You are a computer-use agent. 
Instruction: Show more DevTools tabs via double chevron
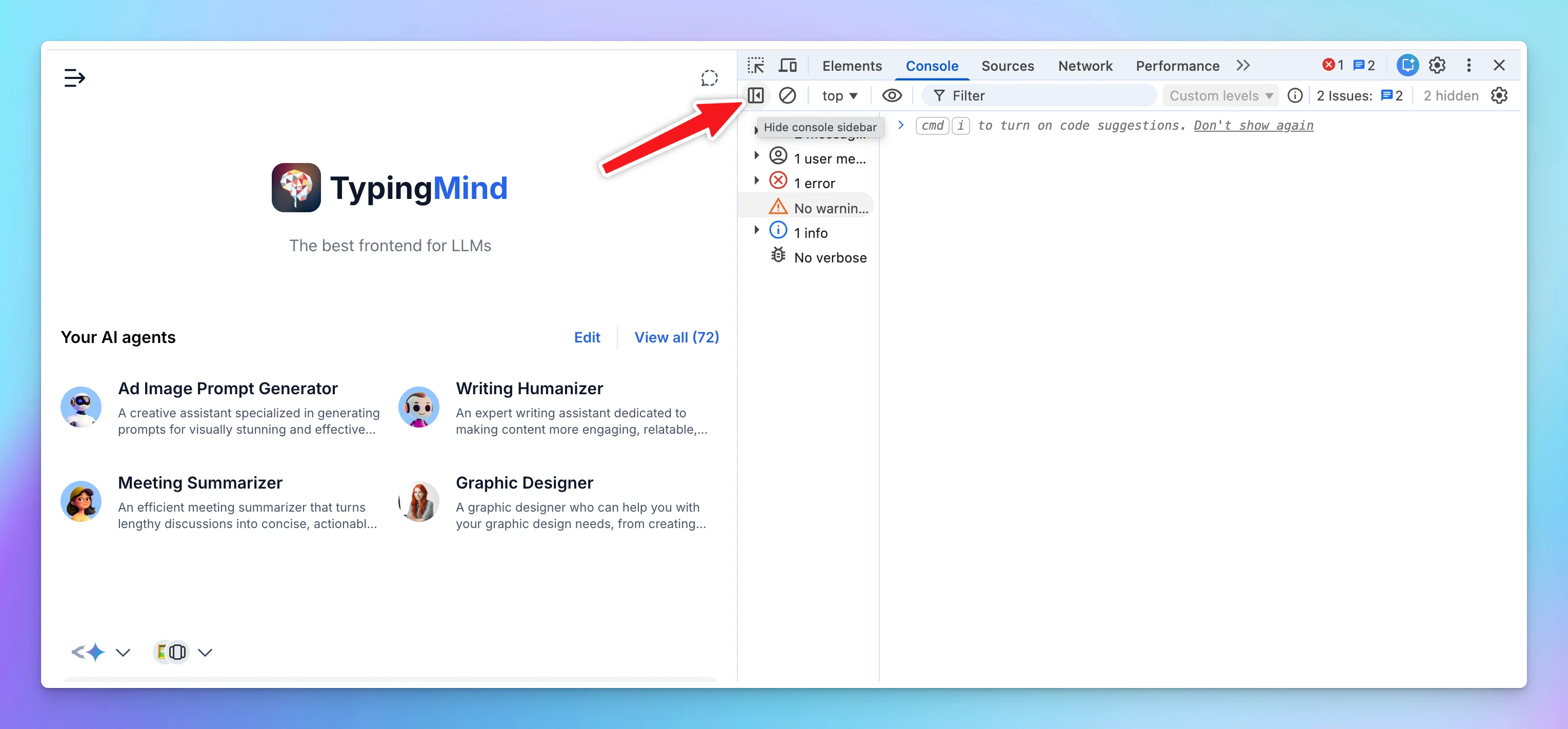[x=1243, y=65]
